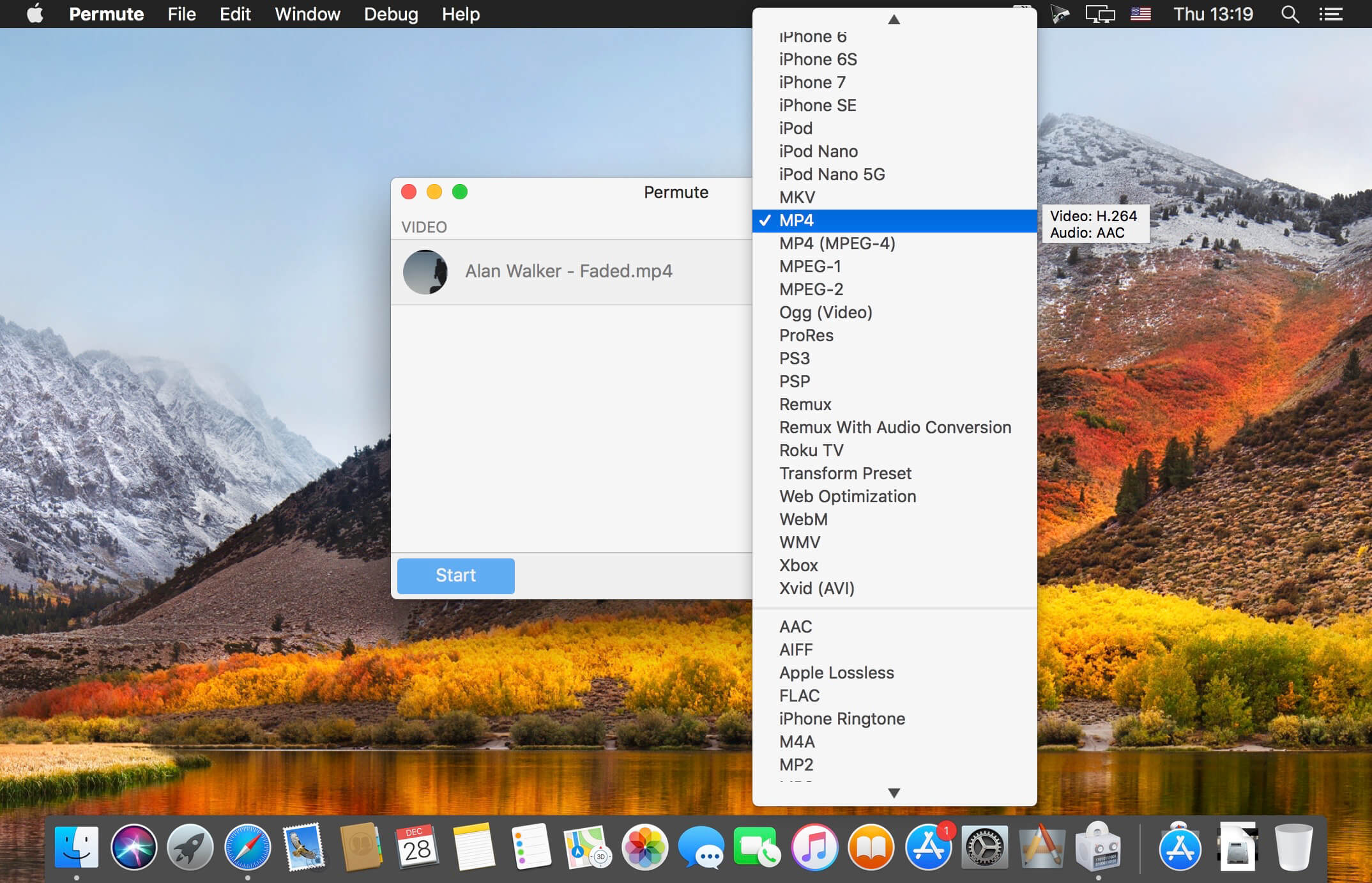Select the checked MP4 preset
This screenshot has height=883, width=1372.
click(x=894, y=220)
